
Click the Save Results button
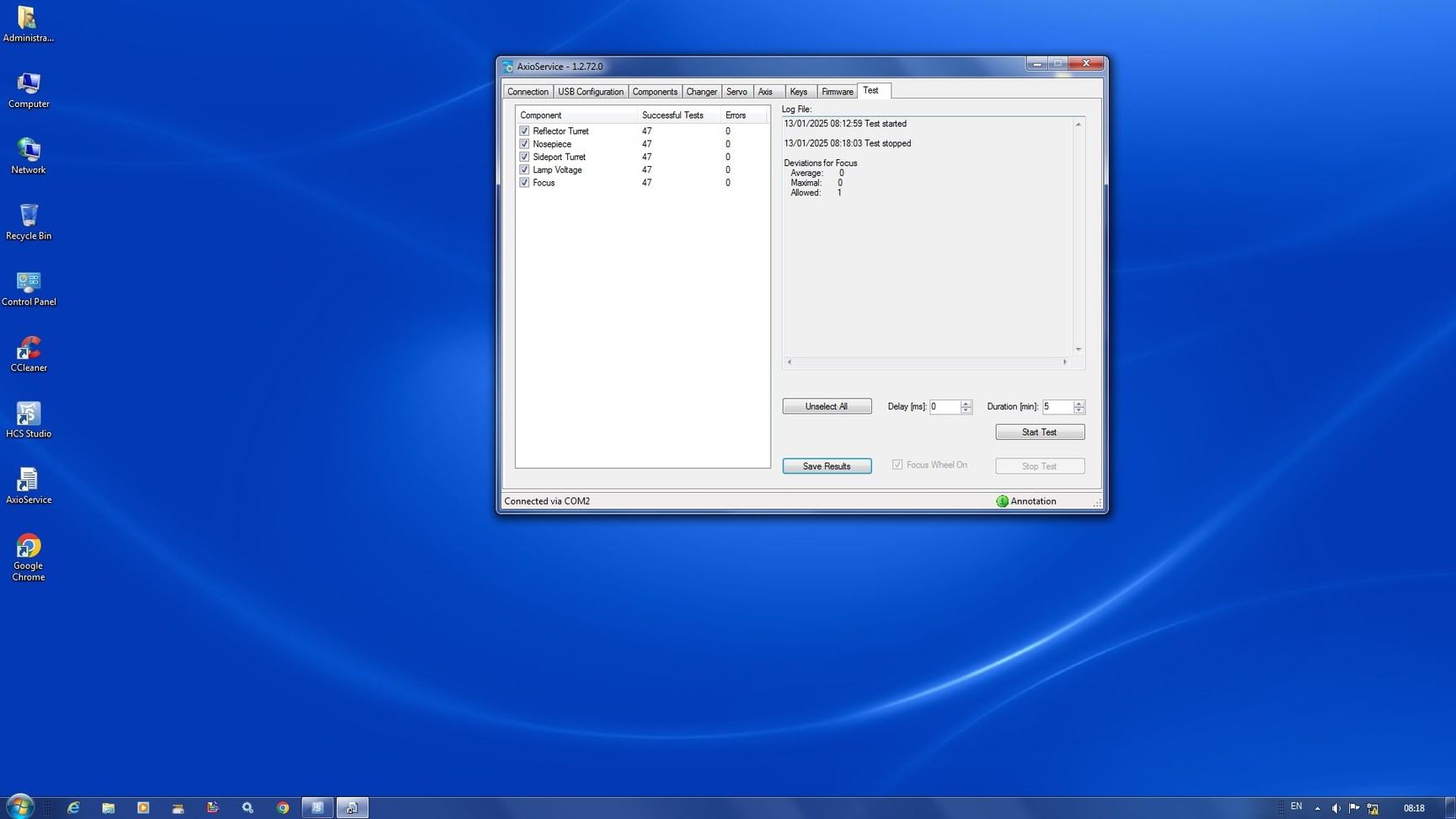click(826, 466)
